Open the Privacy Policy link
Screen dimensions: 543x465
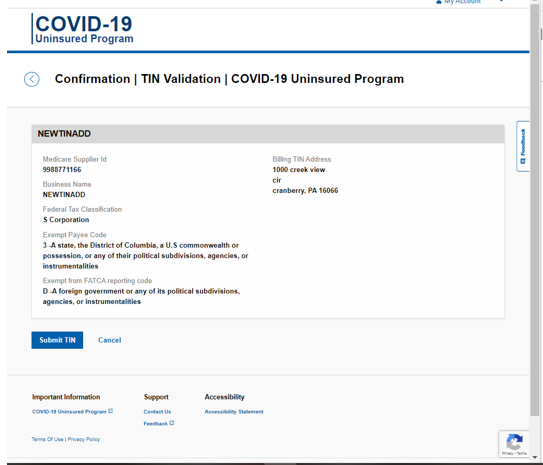point(84,439)
